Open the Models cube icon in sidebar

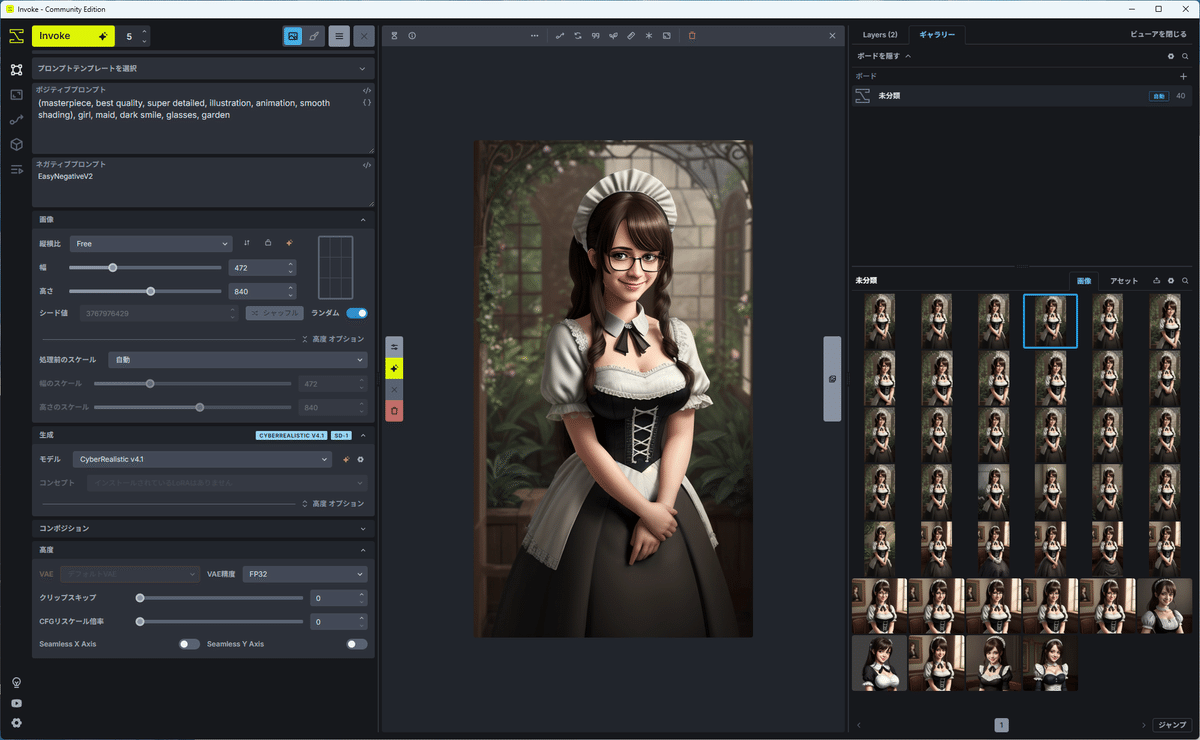coord(16,145)
